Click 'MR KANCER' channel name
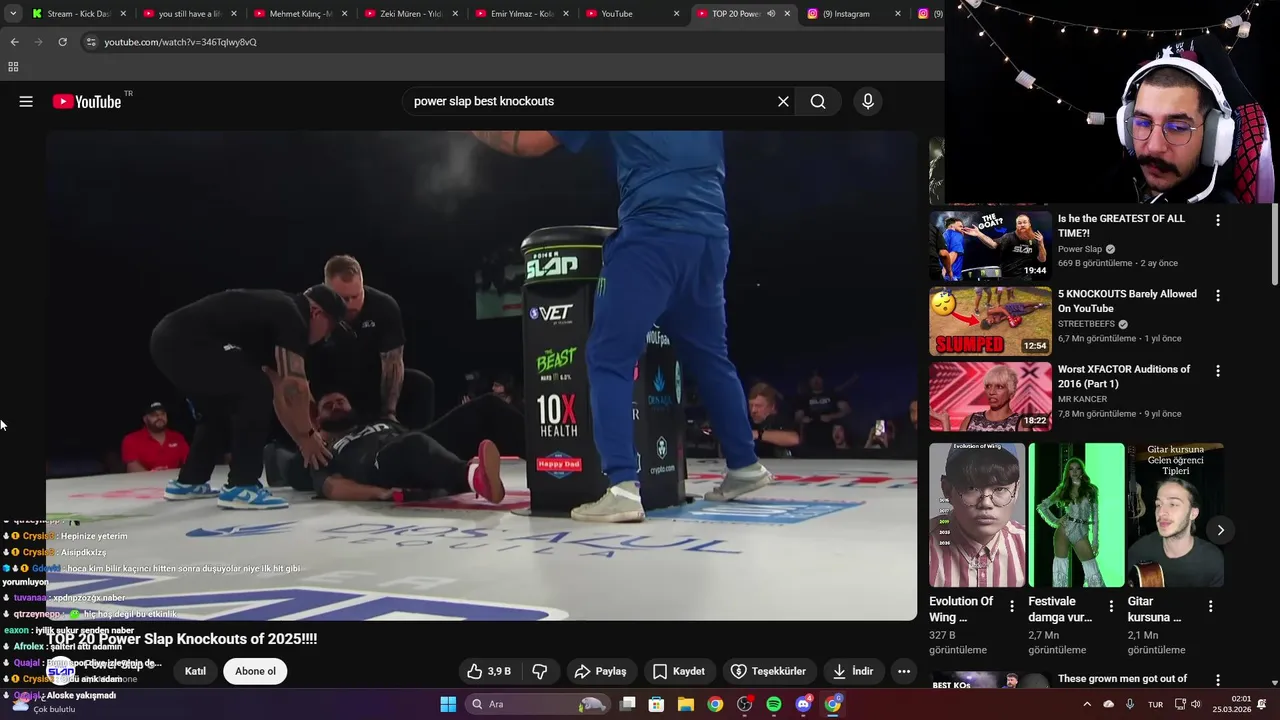Image resolution: width=1280 pixels, height=720 pixels. [x=1082, y=399]
